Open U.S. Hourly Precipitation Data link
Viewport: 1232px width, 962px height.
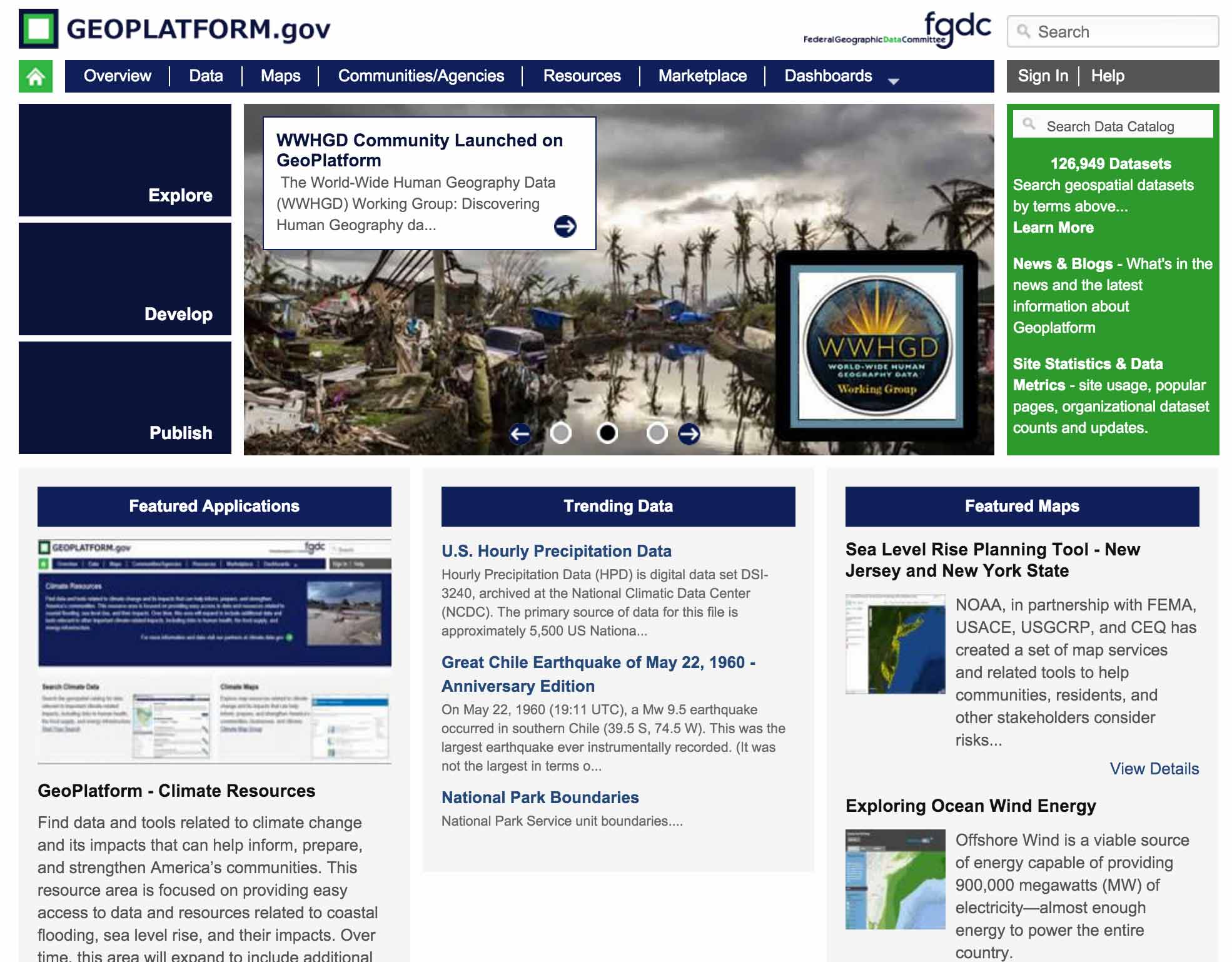click(x=557, y=551)
